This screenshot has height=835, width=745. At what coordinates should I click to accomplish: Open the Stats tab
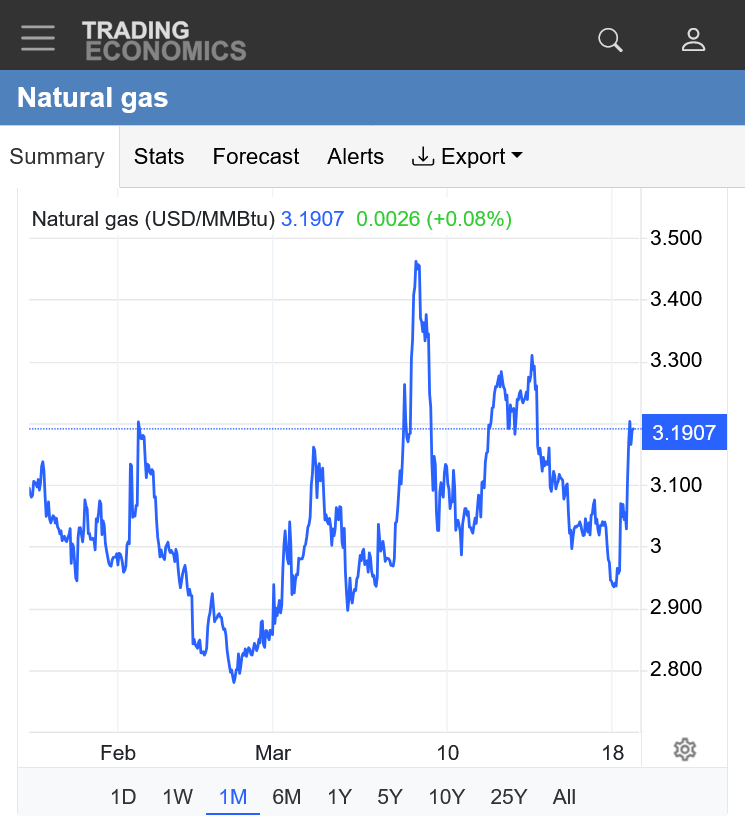coord(159,157)
